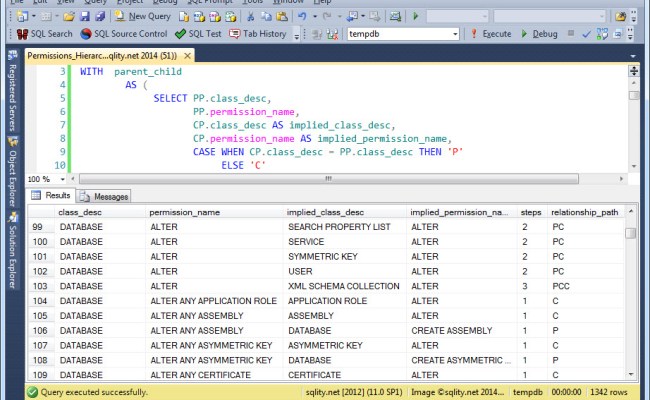The width and height of the screenshot is (650, 400).
Task: Click the relationship_path column header
Action: click(585, 212)
